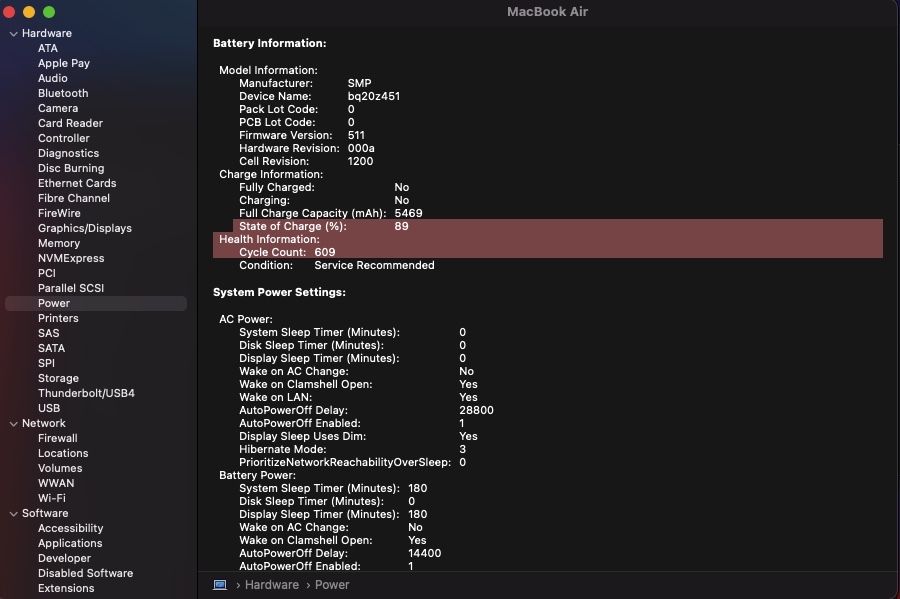This screenshot has width=900, height=599.
Task: Select the Network category label
Action: 44,423
